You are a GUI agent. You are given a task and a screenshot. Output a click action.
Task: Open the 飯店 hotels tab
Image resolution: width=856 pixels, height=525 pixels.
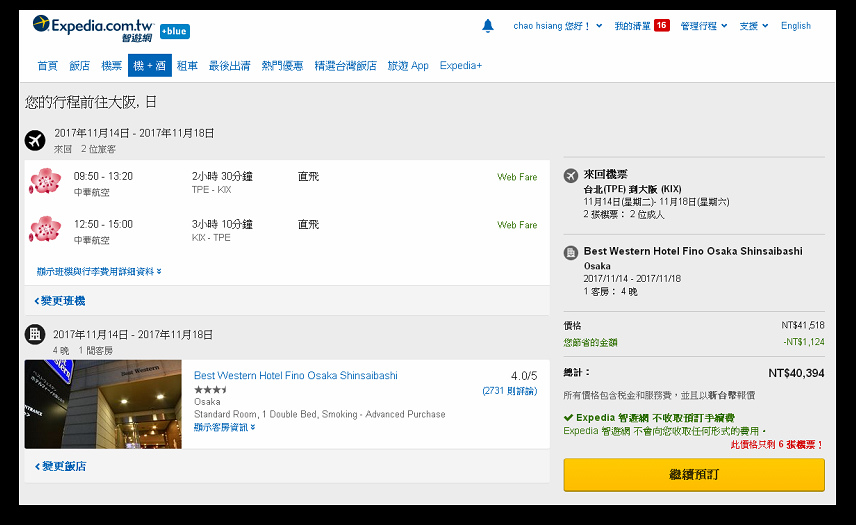79,65
